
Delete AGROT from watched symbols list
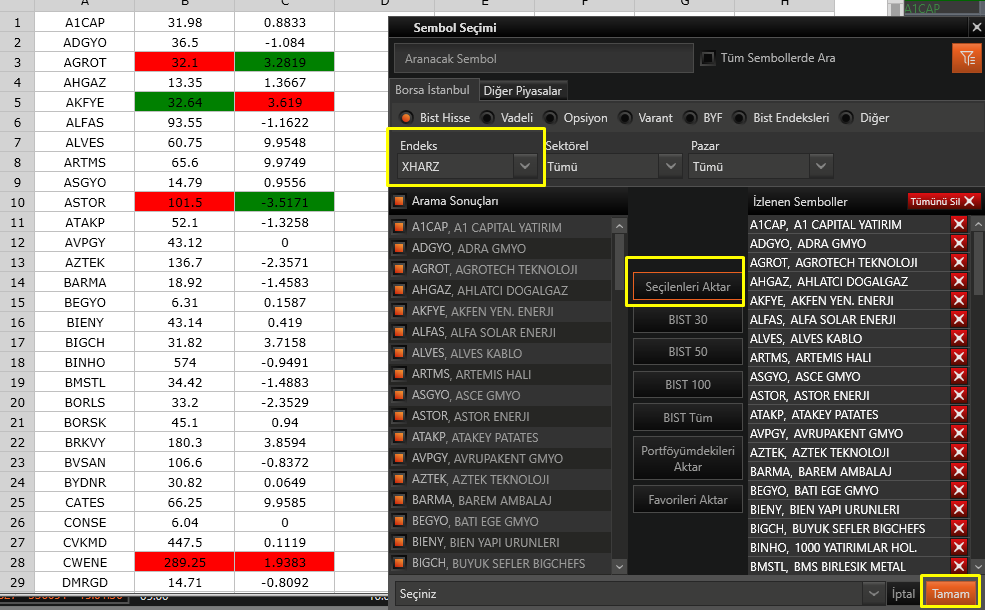959,263
